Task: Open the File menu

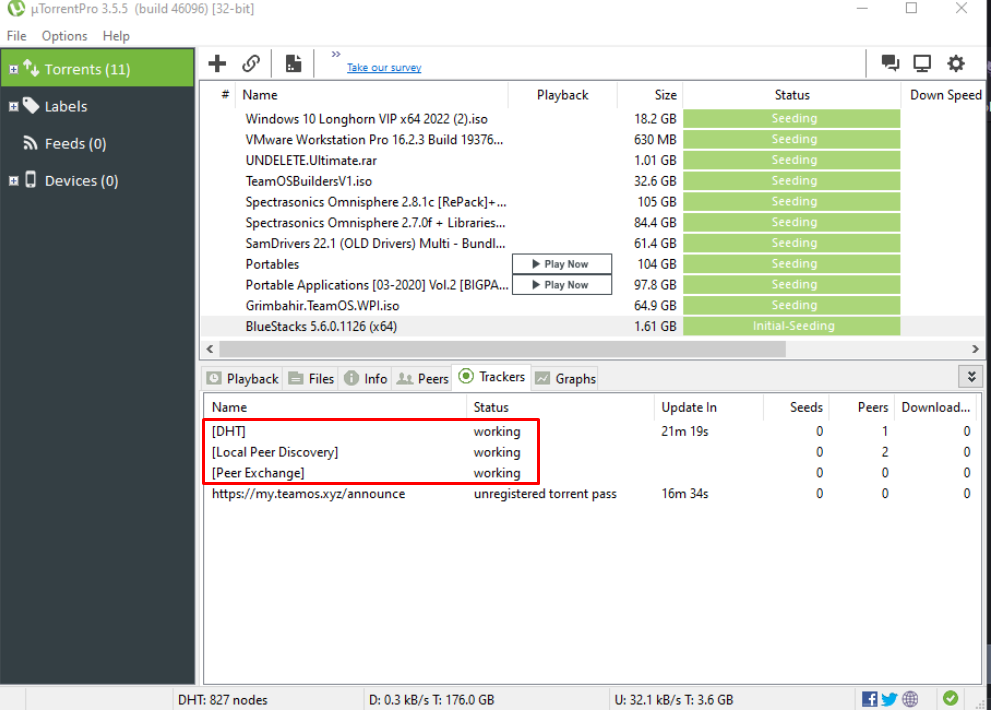Action: pyautogui.click(x=16, y=36)
